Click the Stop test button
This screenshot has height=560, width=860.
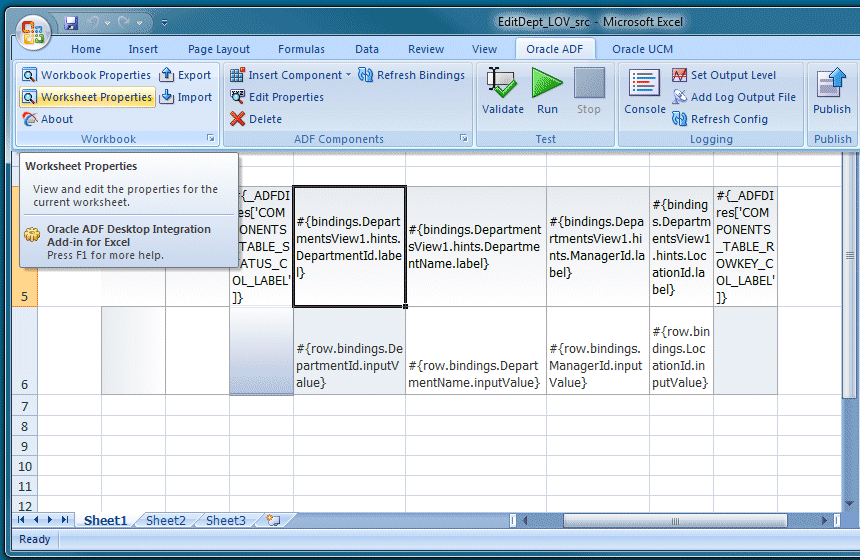589,91
